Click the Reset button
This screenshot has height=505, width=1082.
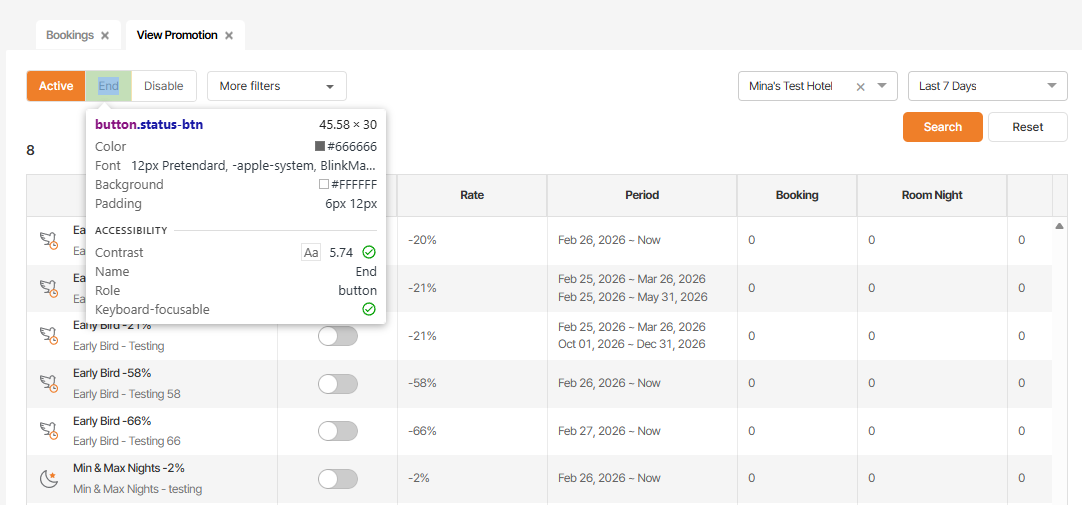1027,127
